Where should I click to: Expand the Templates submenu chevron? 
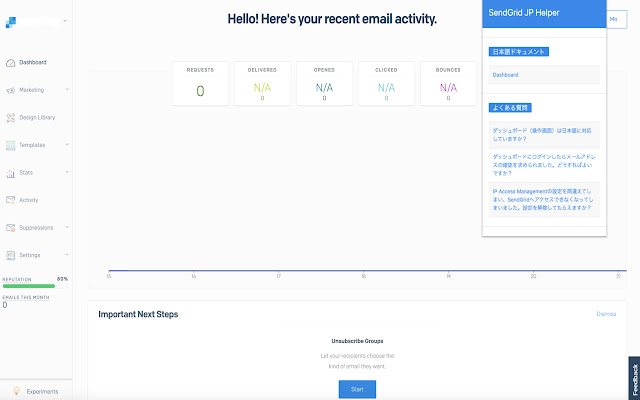pos(67,144)
